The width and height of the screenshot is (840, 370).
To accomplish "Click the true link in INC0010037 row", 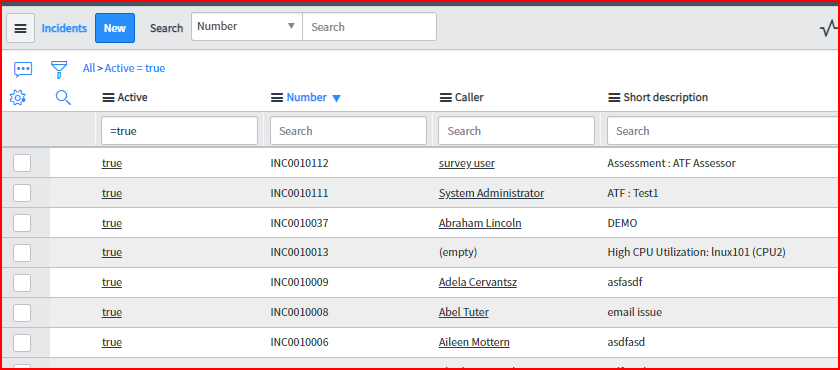I will click(x=111, y=223).
